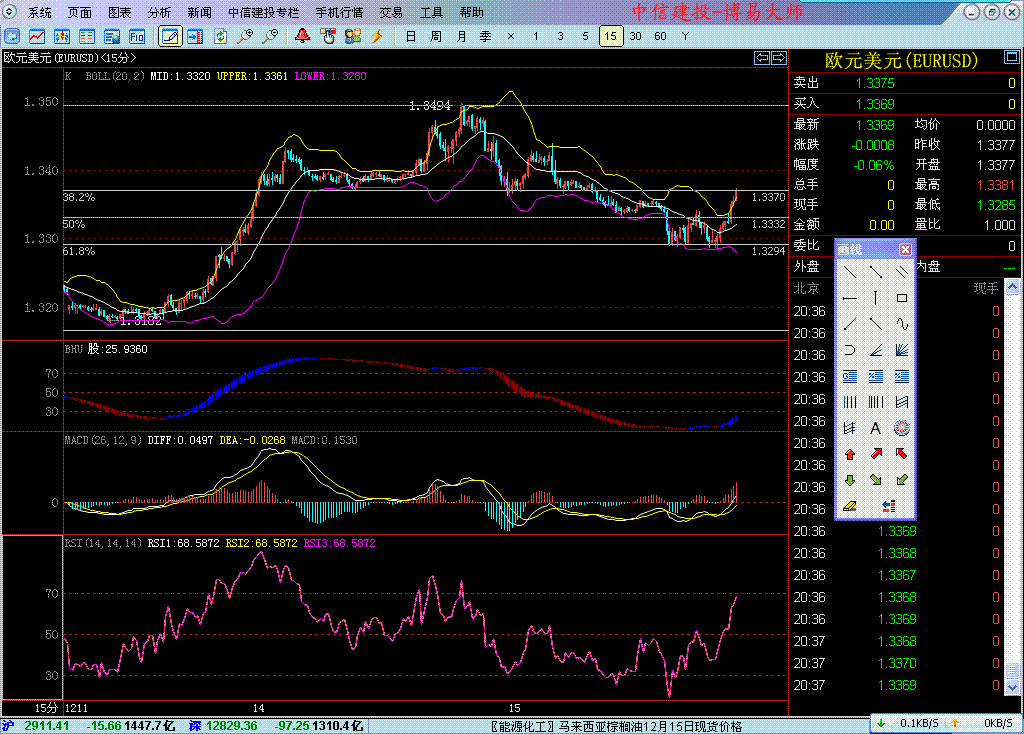Pick the sine wave curve tool

[x=902, y=324]
